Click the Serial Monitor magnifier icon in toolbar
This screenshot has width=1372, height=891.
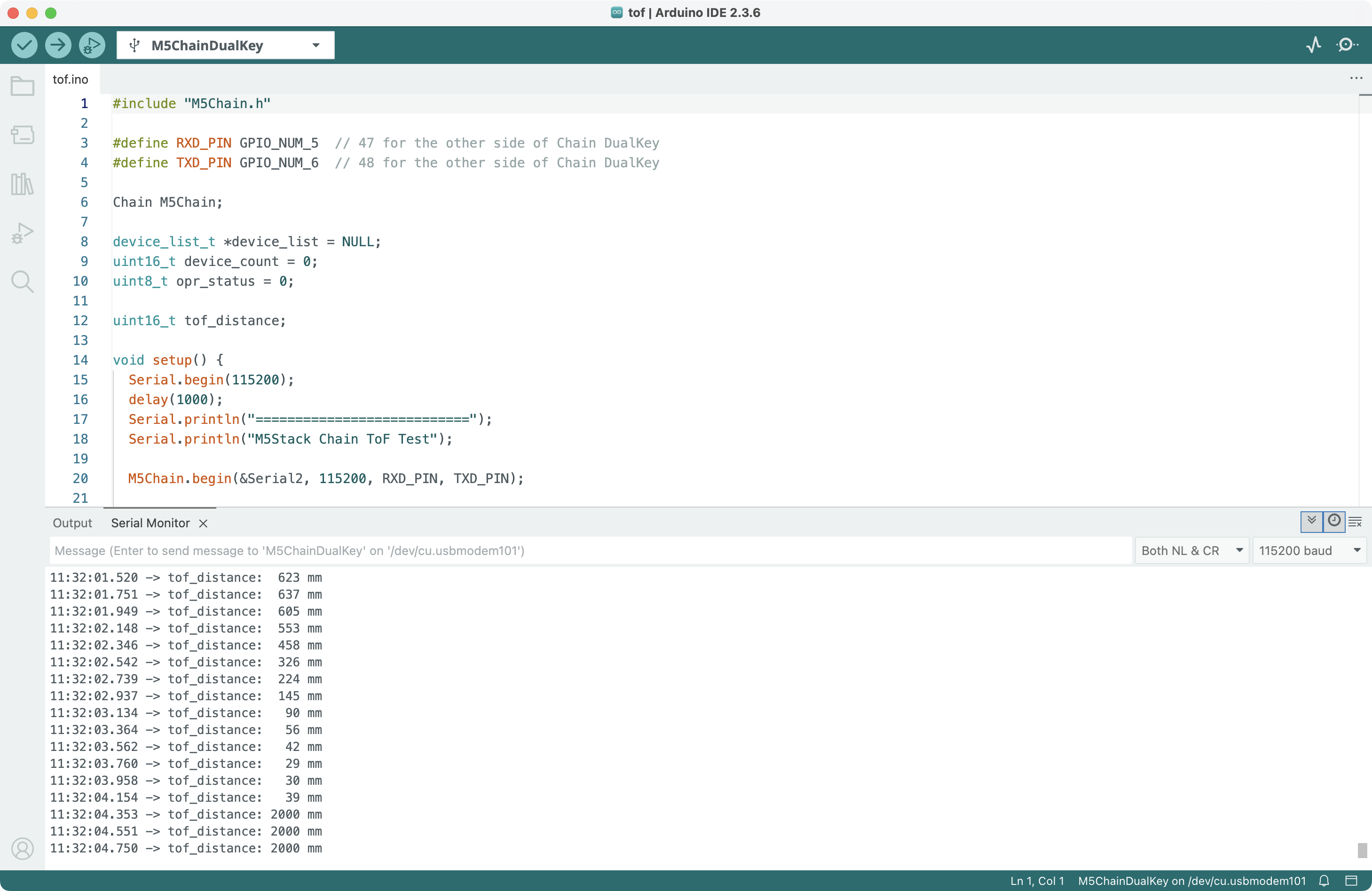1347,45
